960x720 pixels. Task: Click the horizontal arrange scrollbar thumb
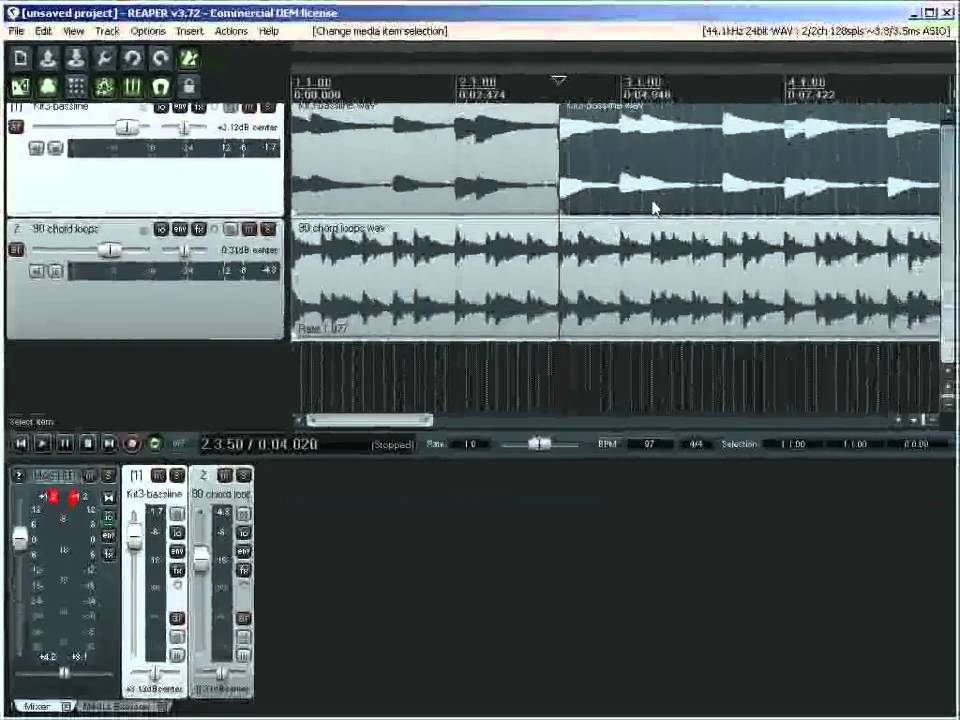369,420
